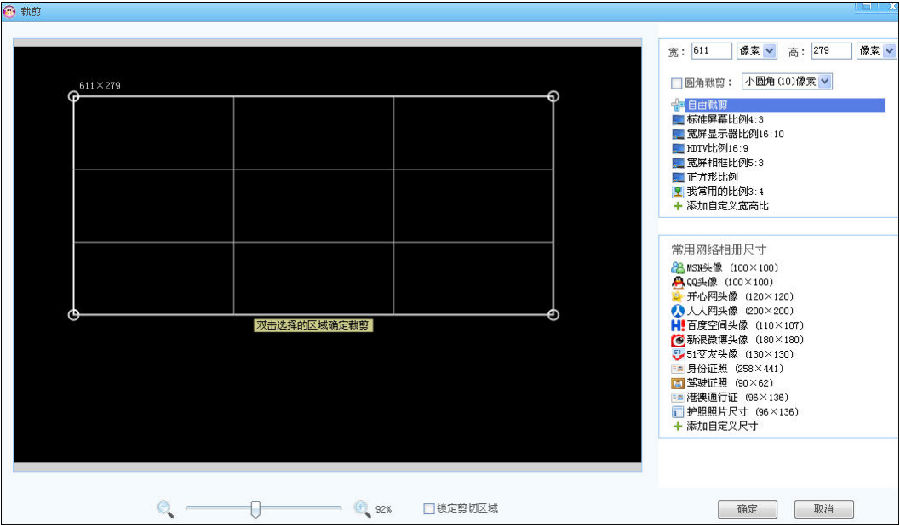Select my common ratio 3:4 text
The width and height of the screenshot is (900, 525).
[726, 192]
